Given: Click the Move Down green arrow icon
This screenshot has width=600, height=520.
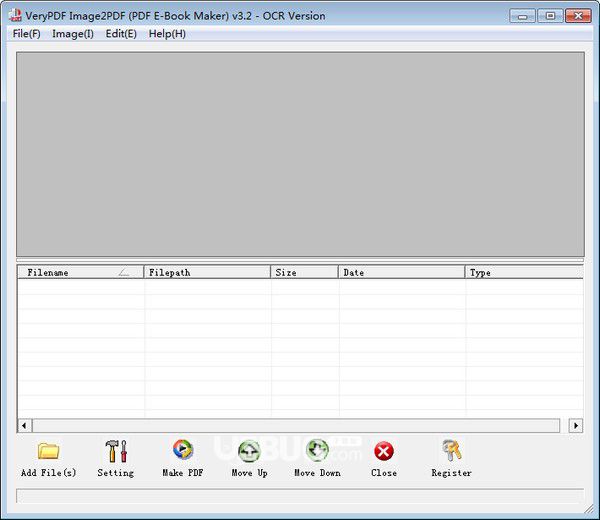Looking at the screenshot, I should [x=317, y=450].
